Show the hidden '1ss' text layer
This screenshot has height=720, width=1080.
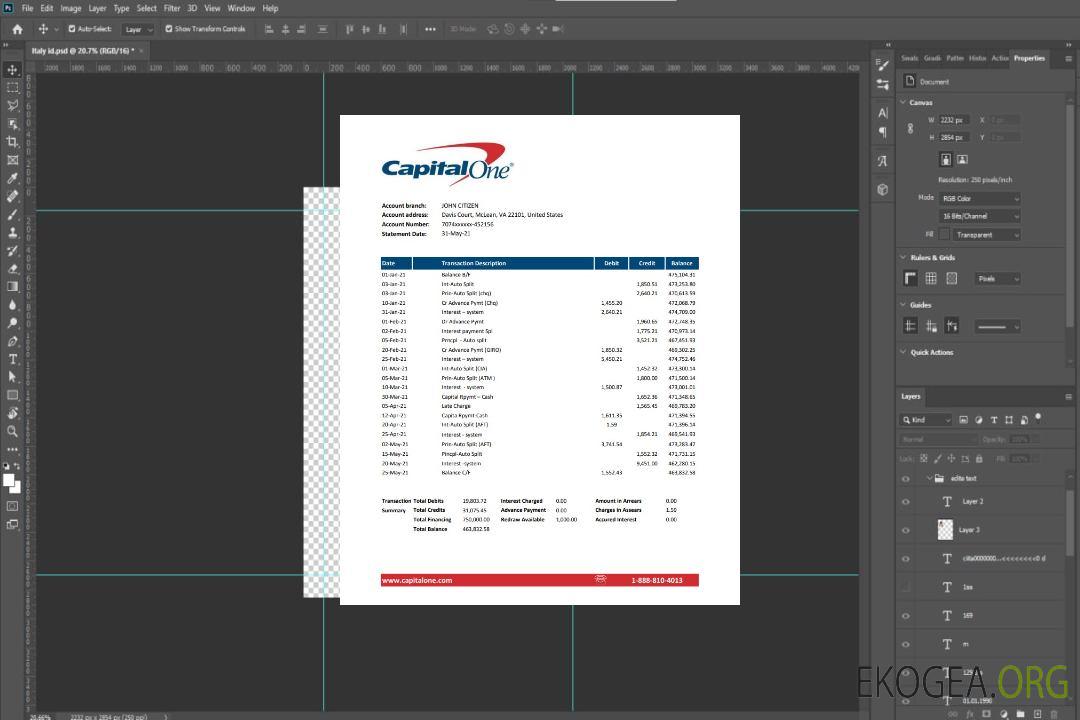pos(906,588)
